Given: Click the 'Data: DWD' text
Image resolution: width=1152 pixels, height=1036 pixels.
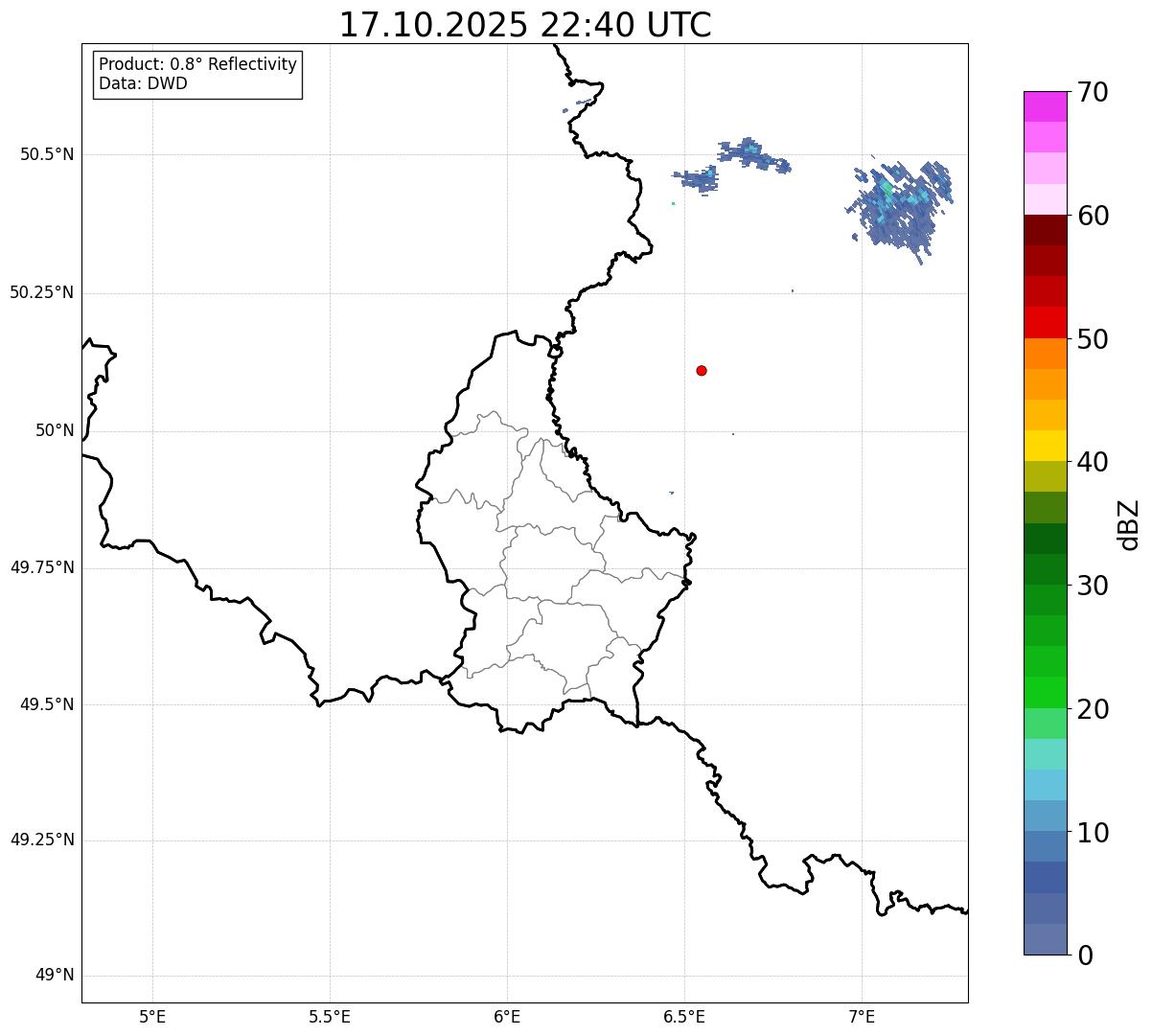Looking at the screenshot, I should click(143, 83).
